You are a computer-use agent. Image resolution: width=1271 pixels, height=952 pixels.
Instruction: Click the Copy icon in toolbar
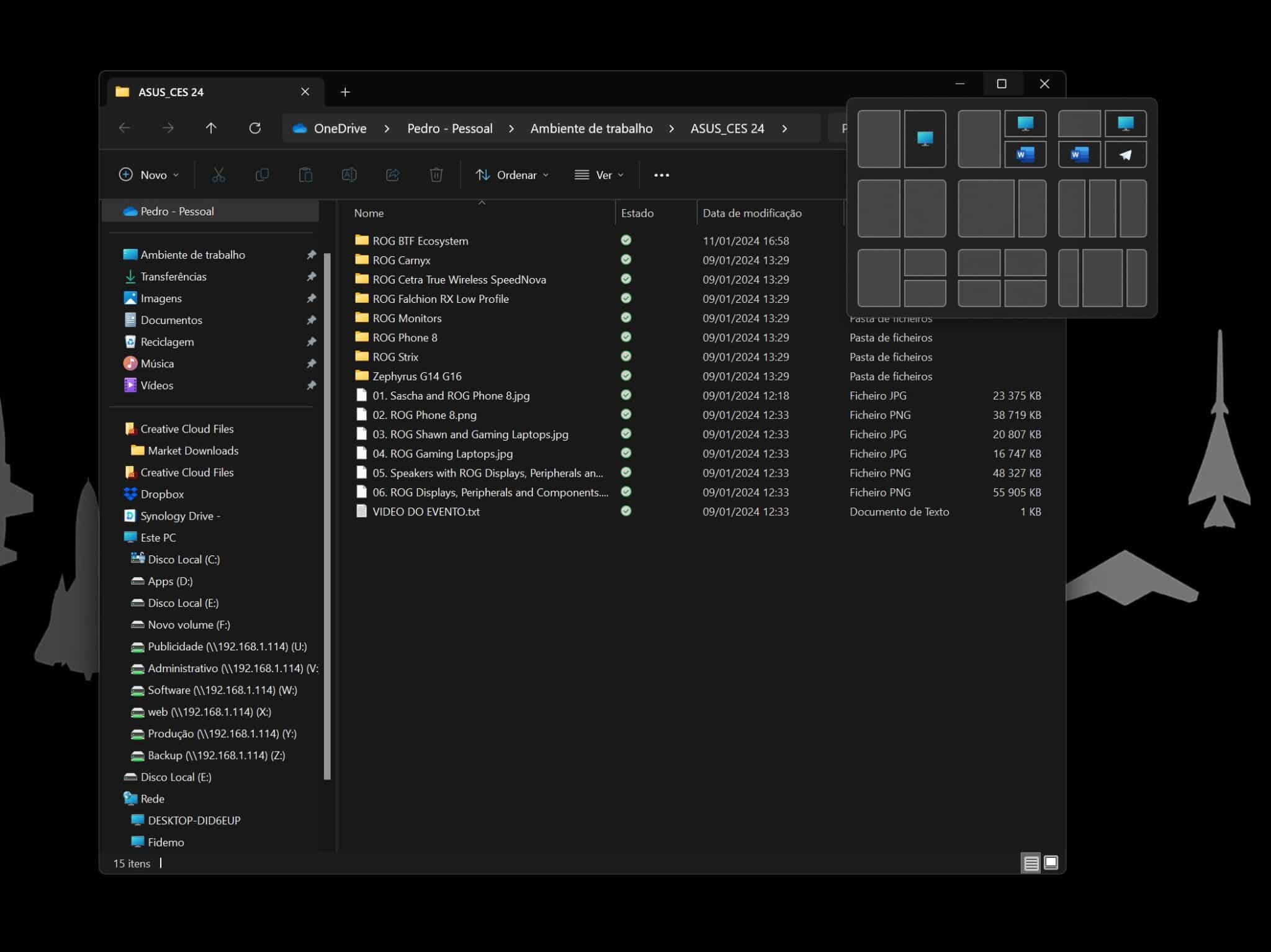262,175
